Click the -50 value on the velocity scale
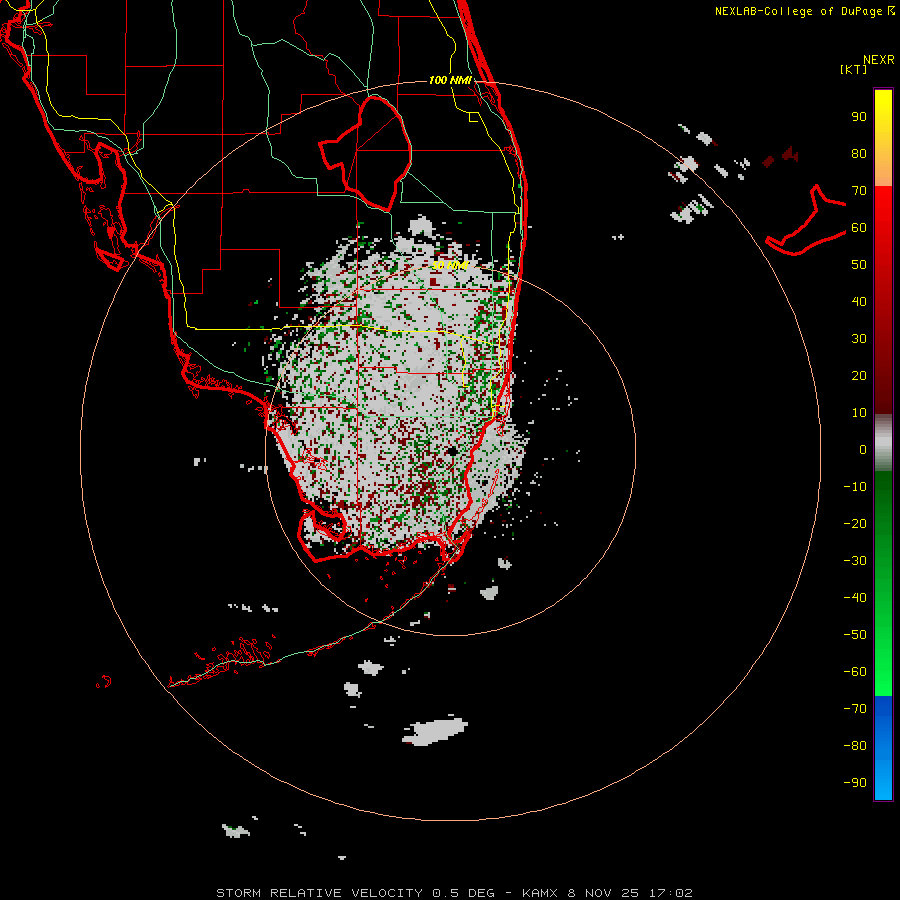The width and height of the screenshot is (900, 900). 855,635
